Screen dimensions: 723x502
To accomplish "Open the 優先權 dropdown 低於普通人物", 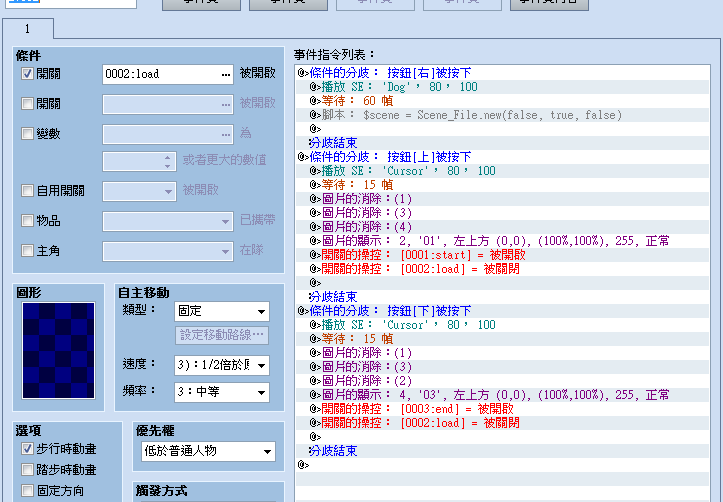I will [x=208, y=451].
